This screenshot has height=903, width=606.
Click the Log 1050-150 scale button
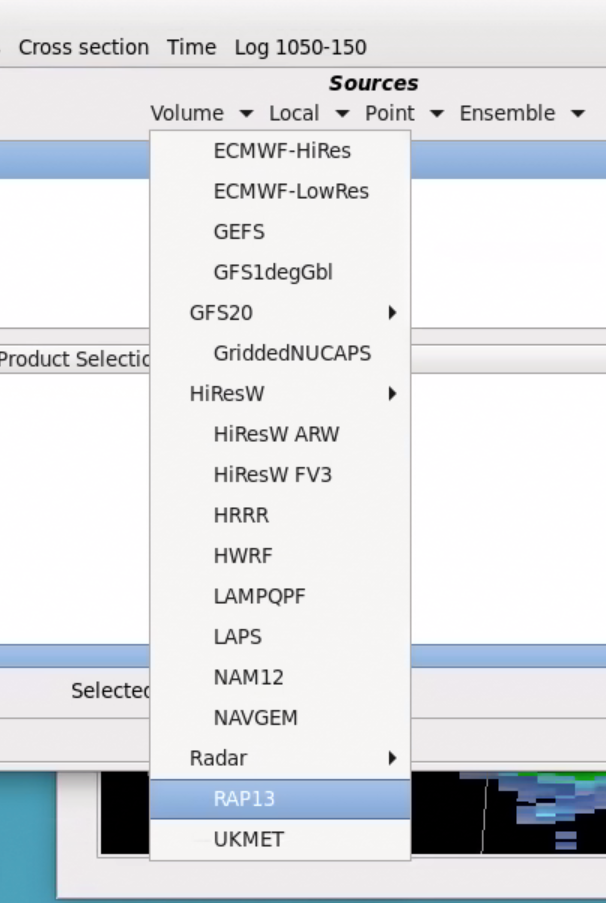point(300,47)
